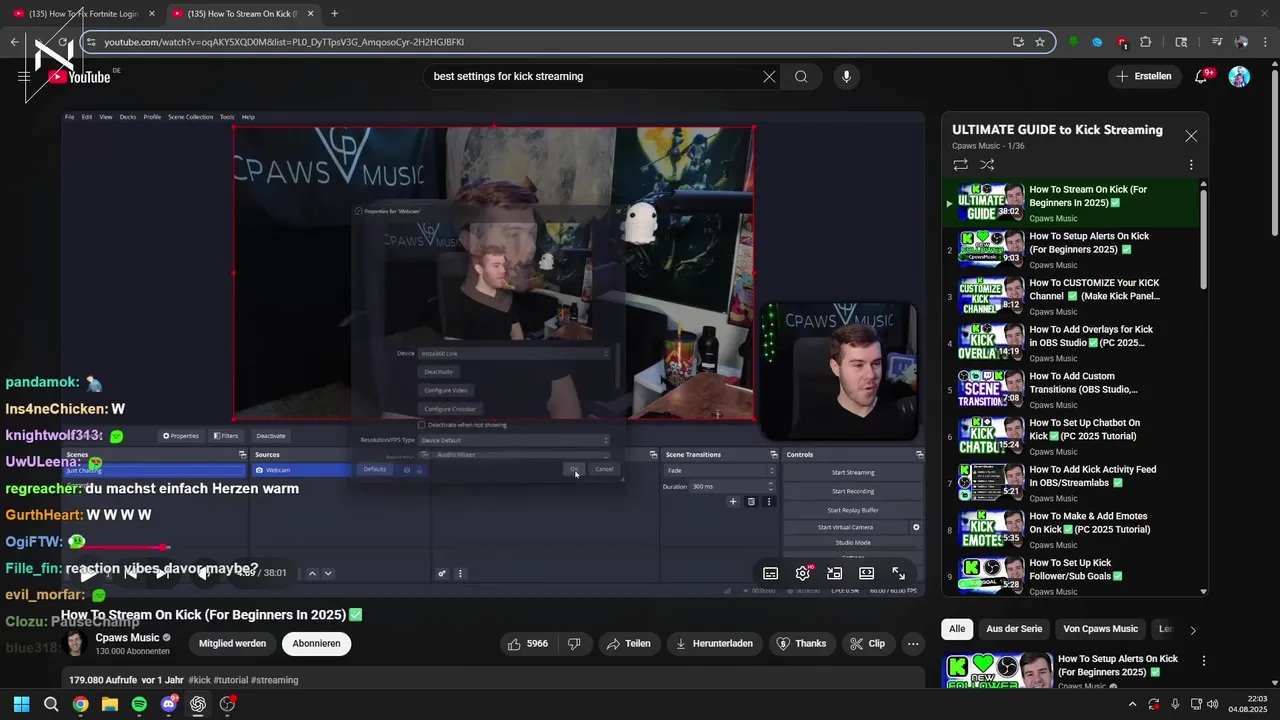Open YouTube account avatar menu
Viewport: 1280px width, 720px height.
click(1239, 76)
